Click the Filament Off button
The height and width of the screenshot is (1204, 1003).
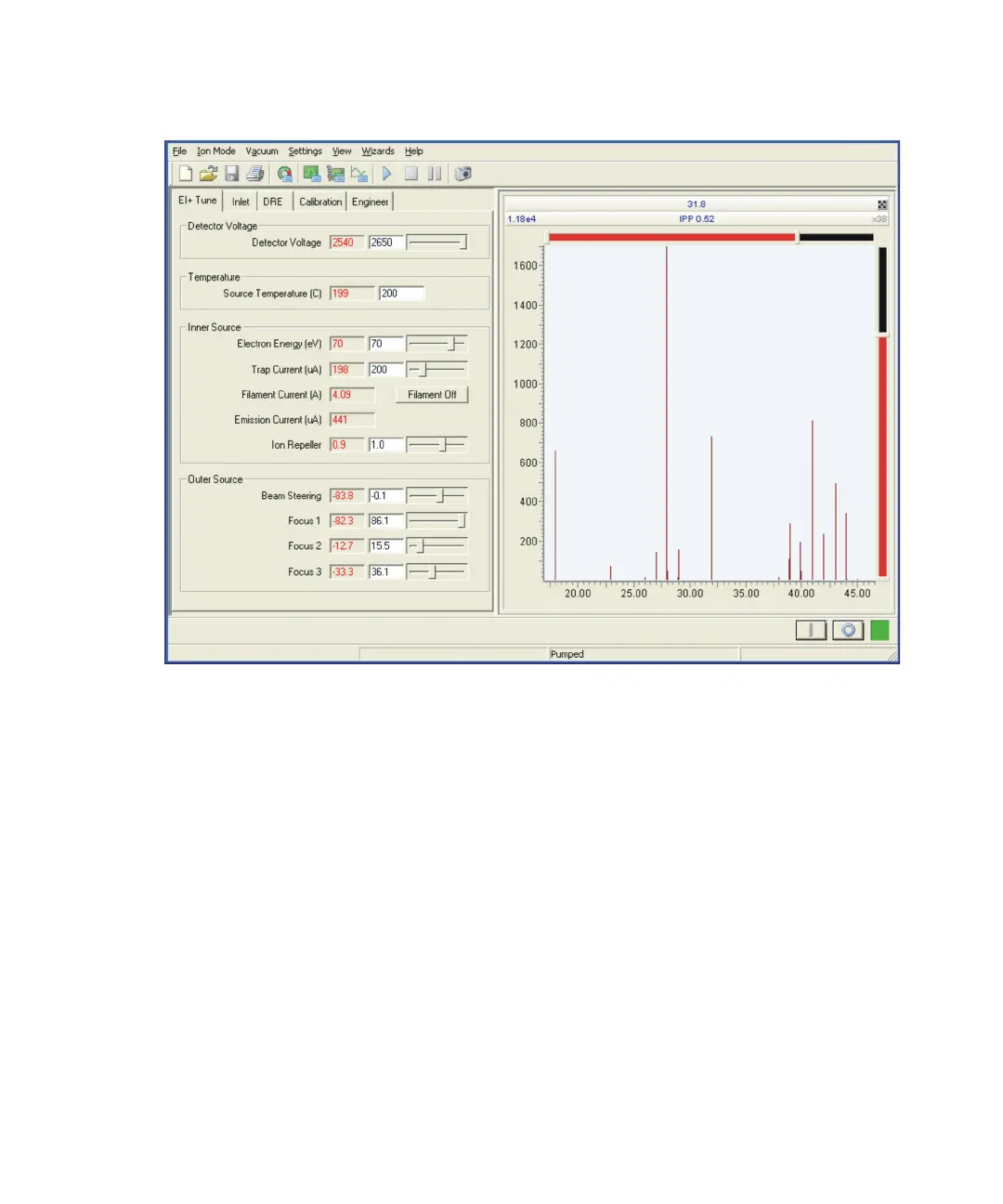(x=432, y=395)
